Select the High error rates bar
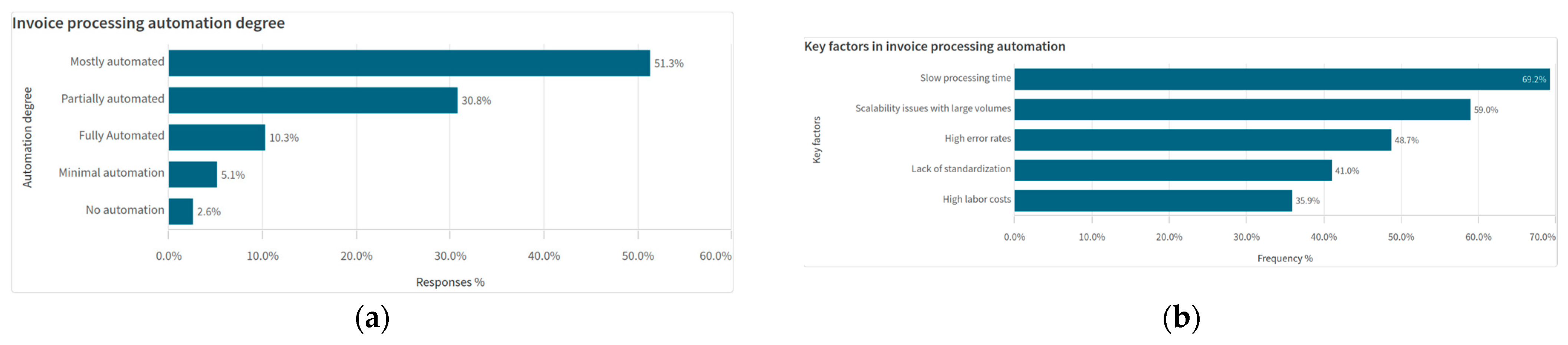This screenshot has height=345, width=1568. [1202, 140]
